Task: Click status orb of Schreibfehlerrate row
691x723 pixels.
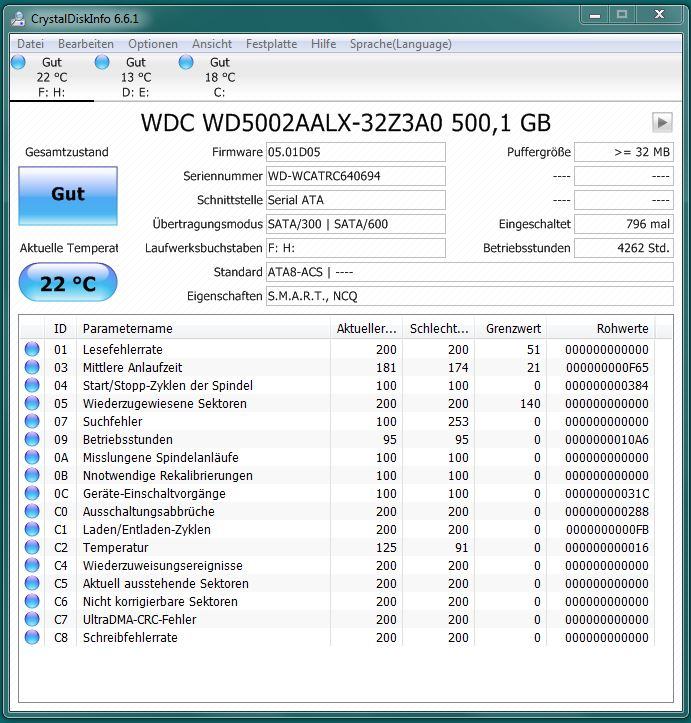Action: tap(32, 637)
